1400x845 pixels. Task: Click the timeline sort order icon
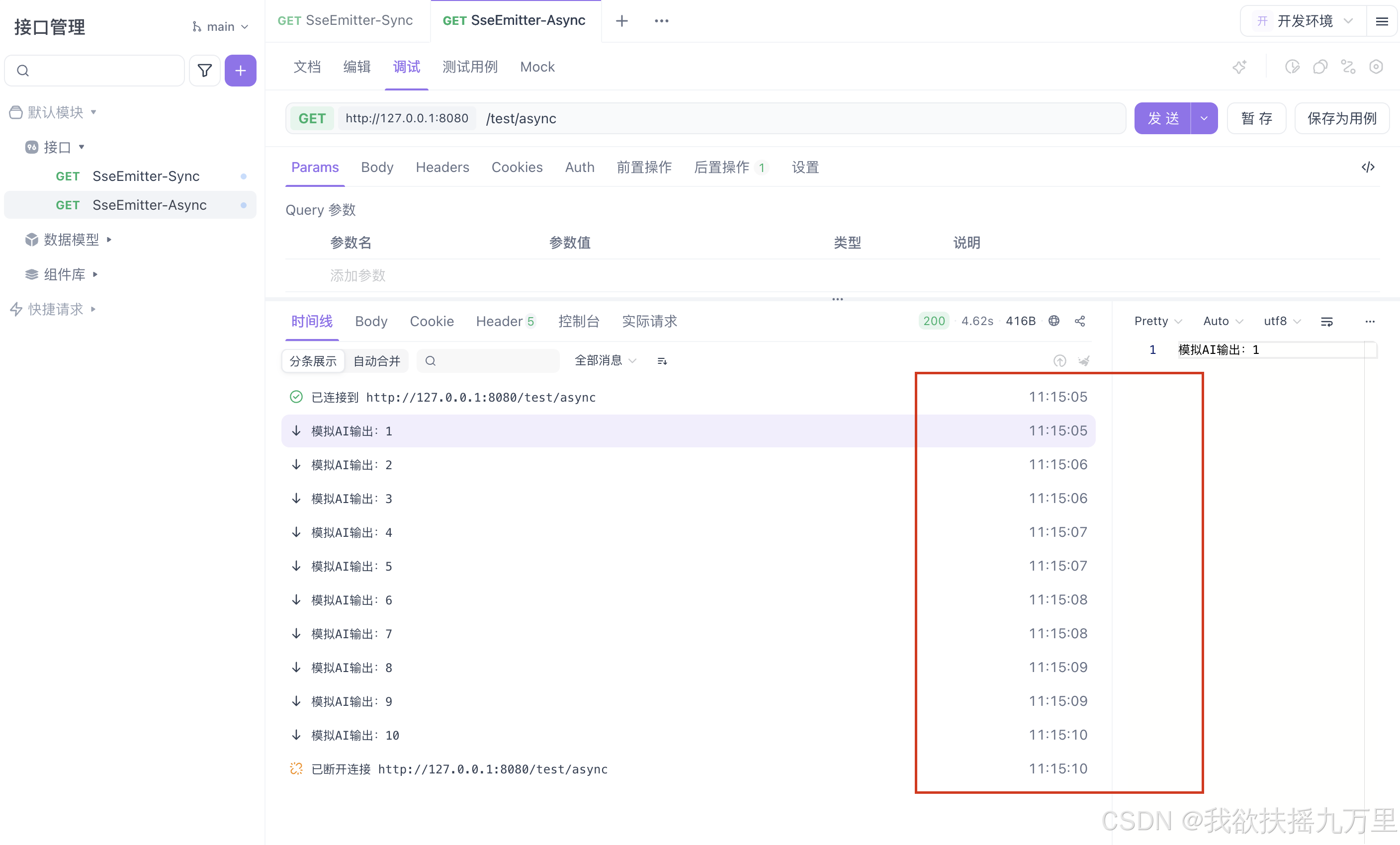pos(662,360)
